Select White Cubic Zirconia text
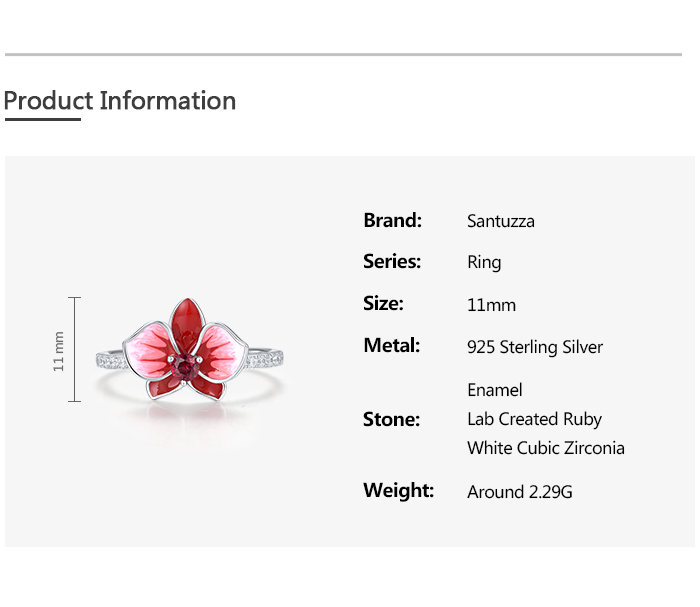Viewport: 700px width, 607px height. (545, 448)
